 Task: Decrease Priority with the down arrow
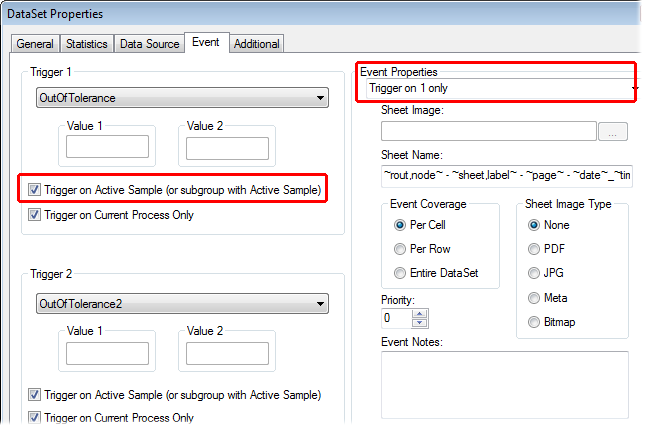pos(420,323)
